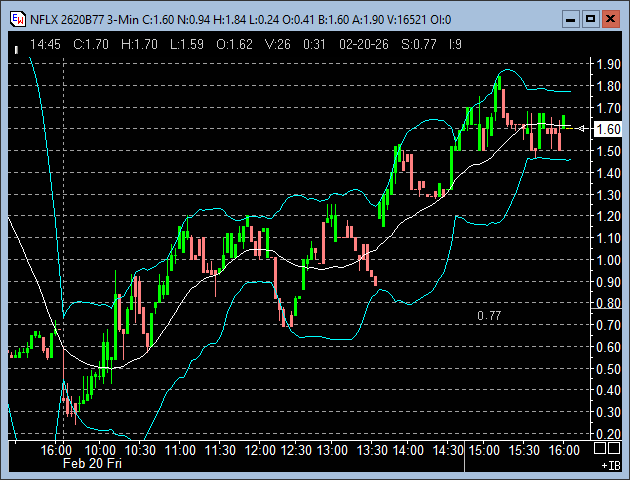Click the 0.20 level on price axis
Image resolution: width=630 pixels, height=480 pixels.
(607, 434)
